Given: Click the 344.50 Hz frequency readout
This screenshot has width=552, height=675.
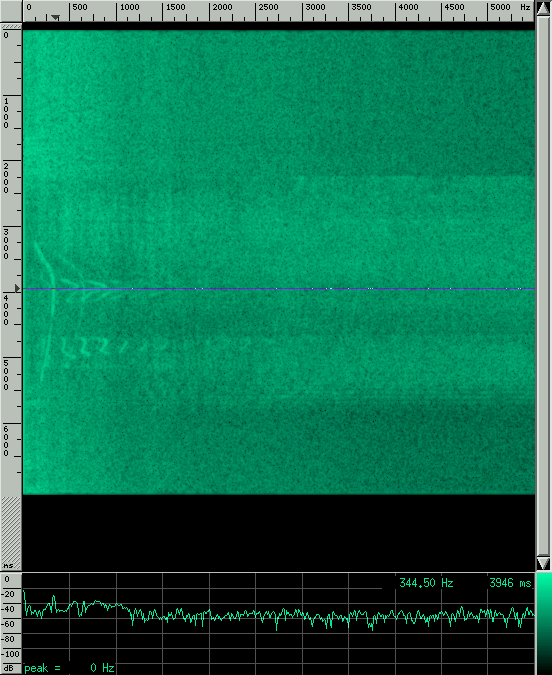Looking at the screenshot, I should (x=426, y=583).
